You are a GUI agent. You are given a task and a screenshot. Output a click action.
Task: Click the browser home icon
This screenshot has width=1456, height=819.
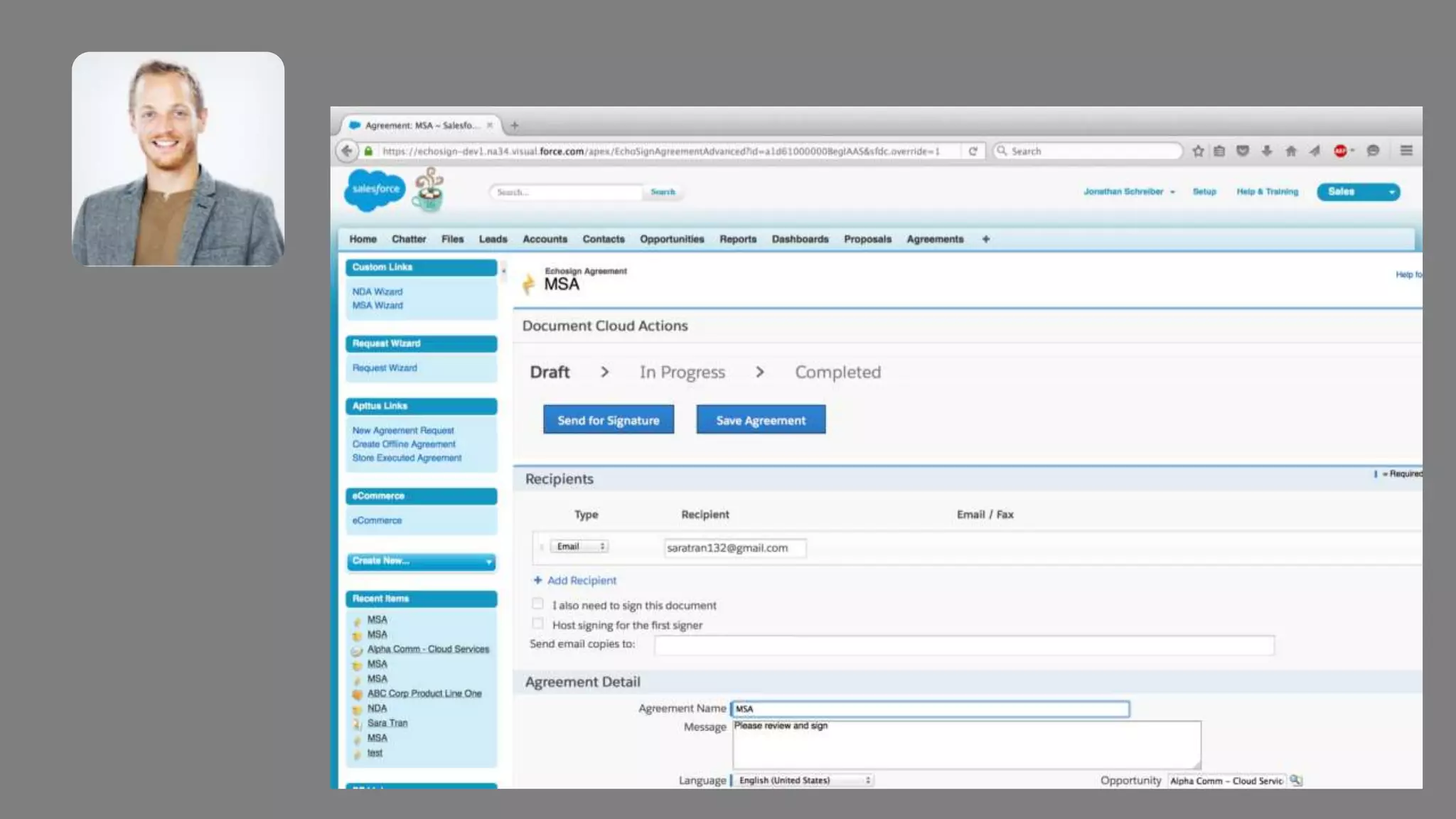click(1291, 151)
